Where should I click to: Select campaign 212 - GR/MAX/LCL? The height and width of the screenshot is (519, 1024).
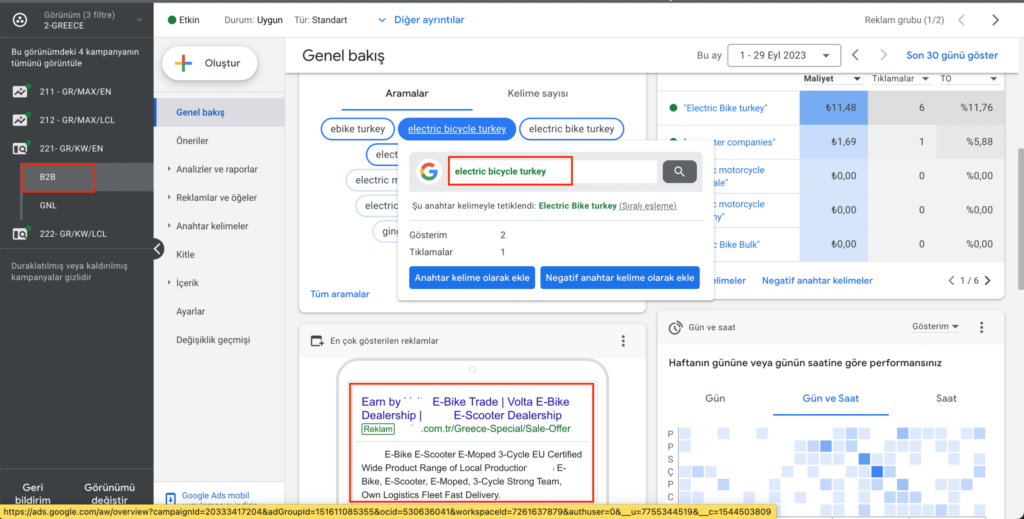(77, 120)
